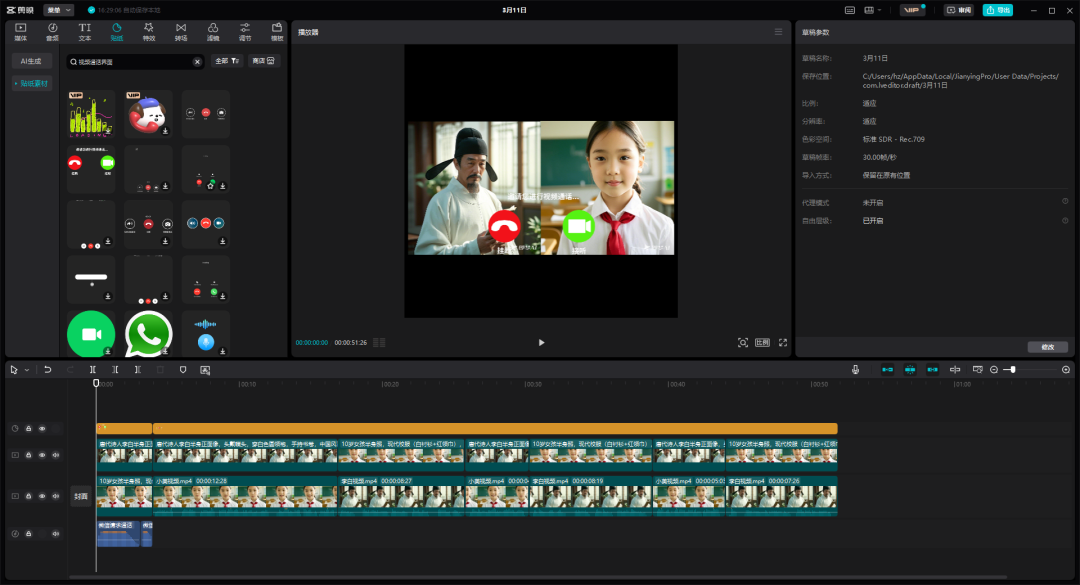
Task: Open the 菜单 dropdown menu
Action: click(x=59, y=10)
